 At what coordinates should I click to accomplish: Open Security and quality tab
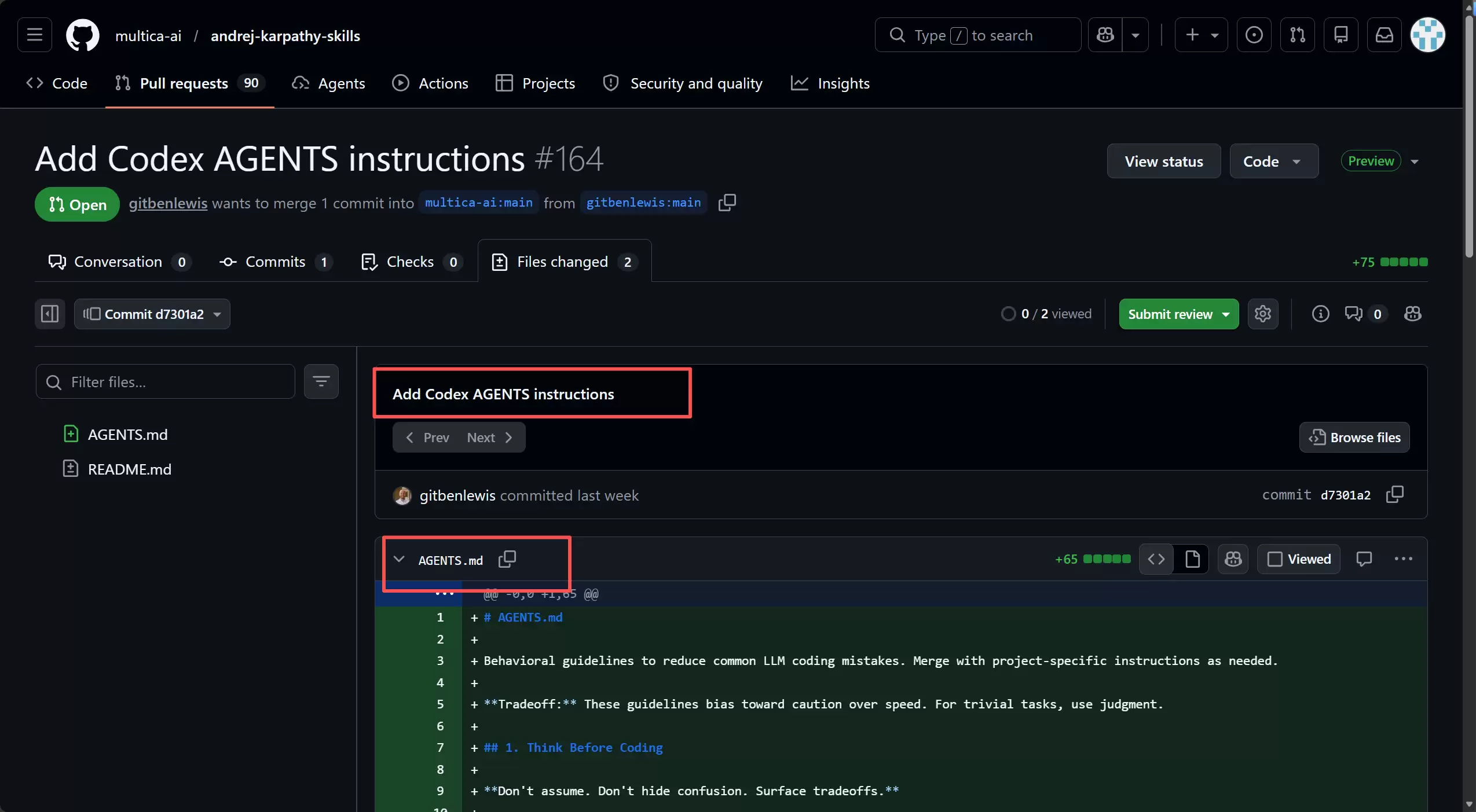point(683,83)
